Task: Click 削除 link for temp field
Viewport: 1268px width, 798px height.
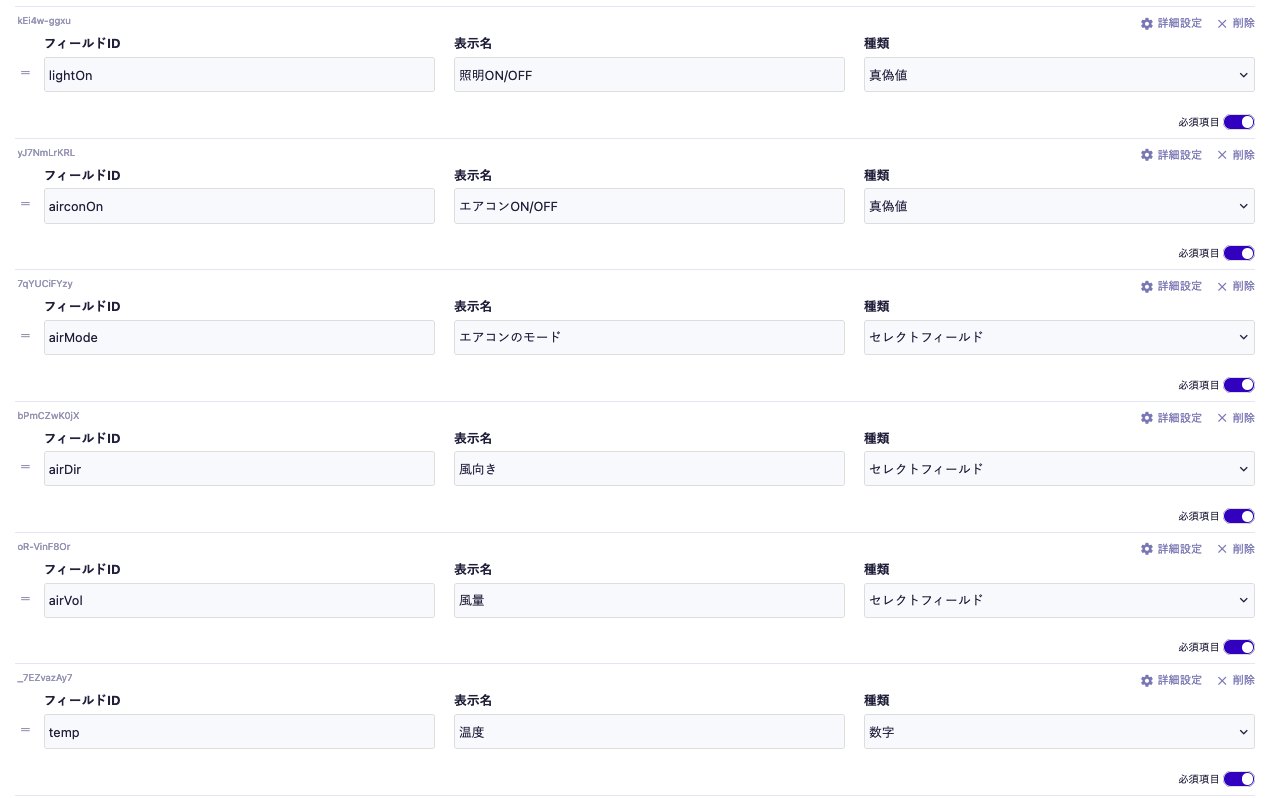Action: point(1243,680)
